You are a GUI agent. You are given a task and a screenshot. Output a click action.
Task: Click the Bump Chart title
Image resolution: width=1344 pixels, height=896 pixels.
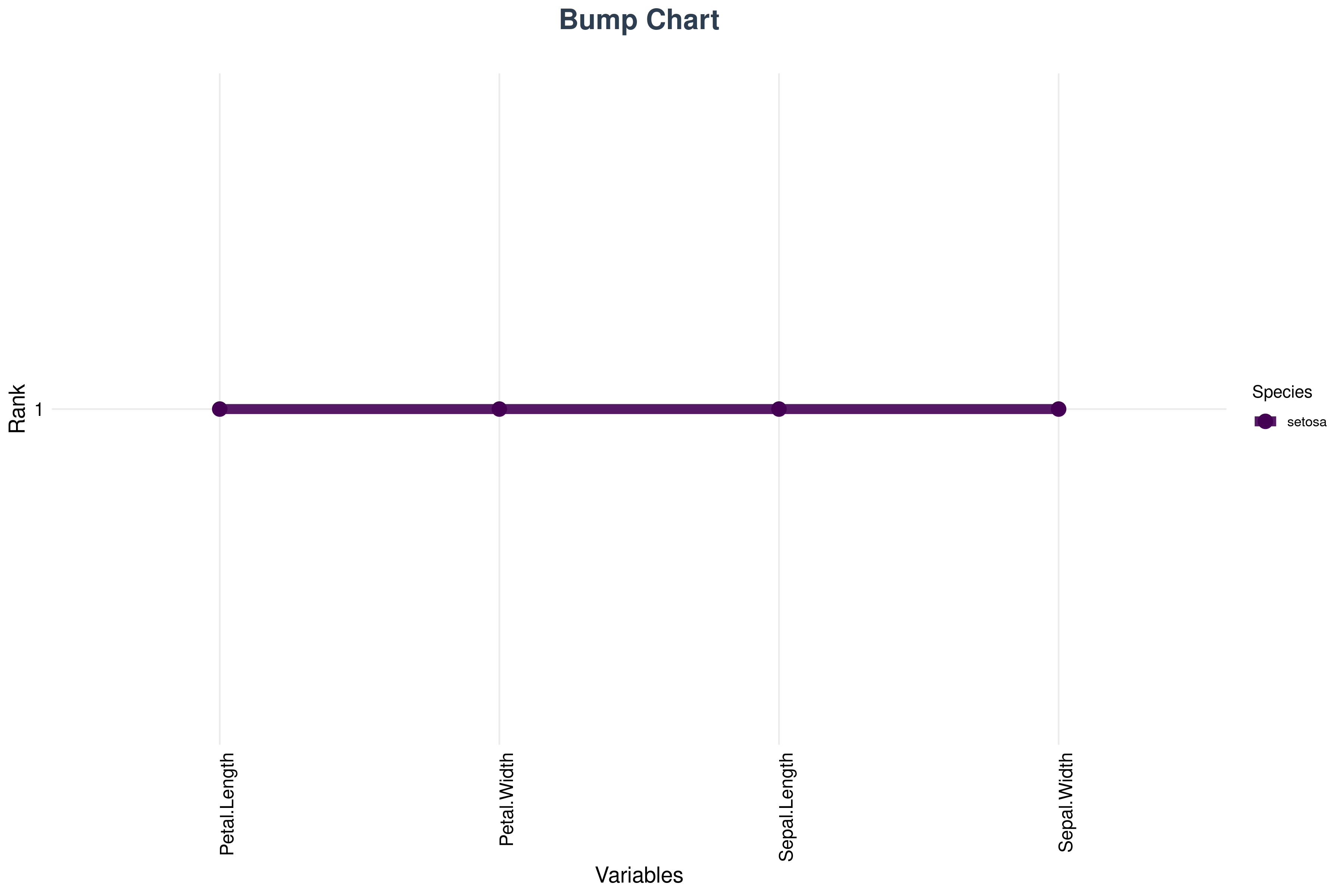[639, 21]
